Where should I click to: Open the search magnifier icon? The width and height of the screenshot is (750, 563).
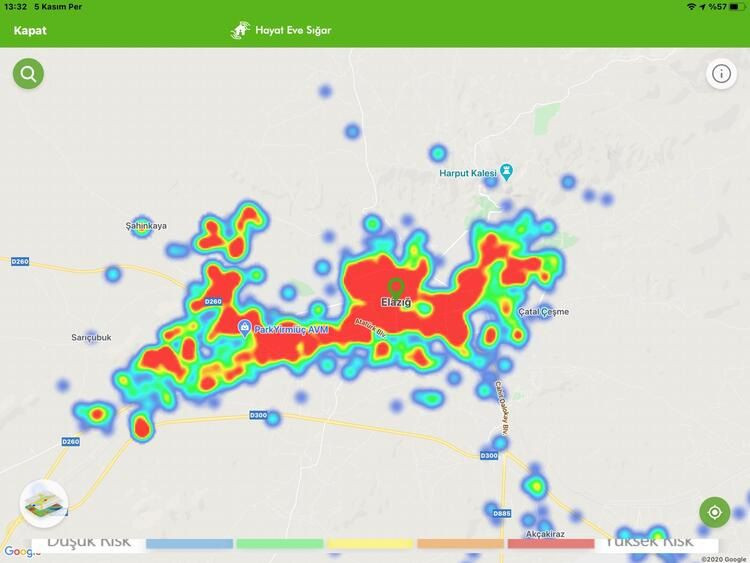[x=28, y=74]
